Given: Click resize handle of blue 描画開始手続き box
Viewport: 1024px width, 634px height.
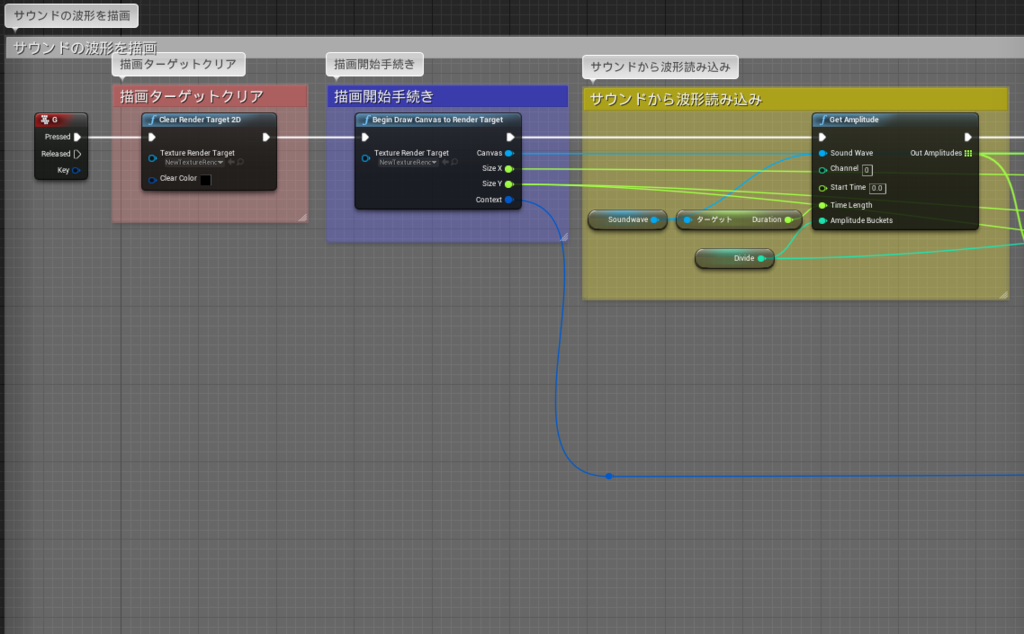Looking at the screenshot, I should coord(563,237).
